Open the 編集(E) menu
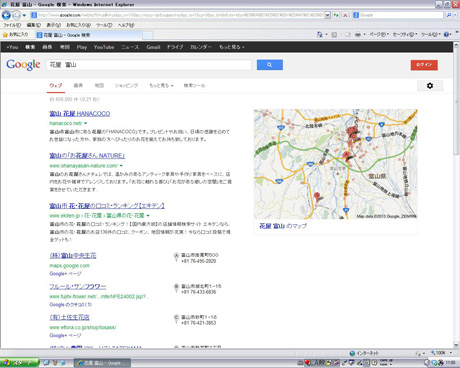The height and width of the screenshot is (368, 460). (34, 25)
